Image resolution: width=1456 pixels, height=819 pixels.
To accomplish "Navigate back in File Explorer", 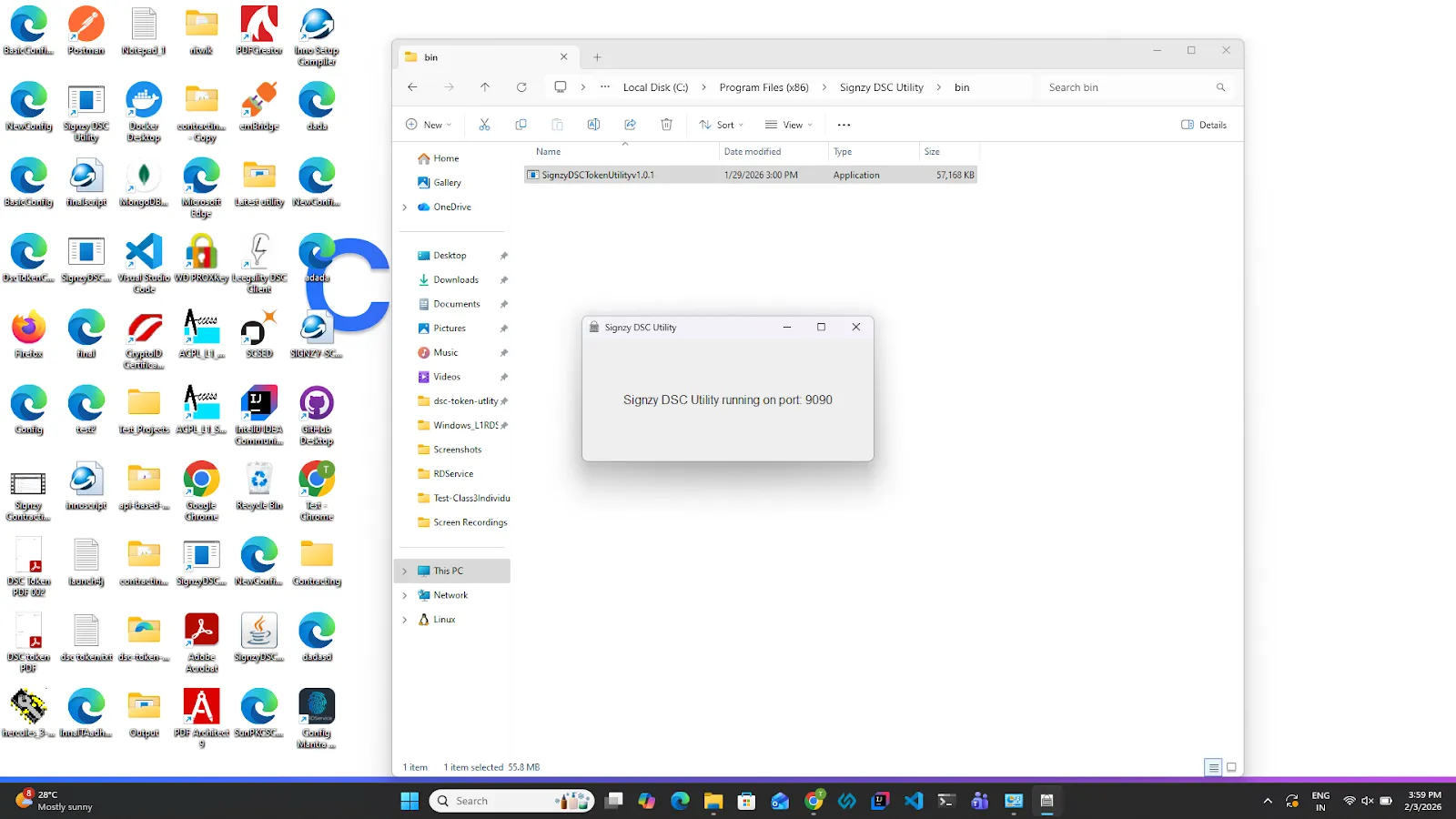I will (412, 87).
